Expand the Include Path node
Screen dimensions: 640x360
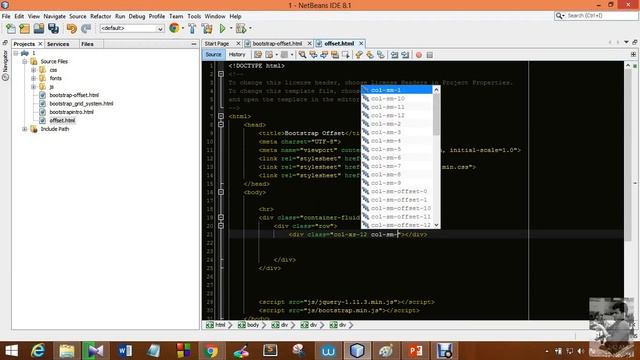[x=25, y=129]
